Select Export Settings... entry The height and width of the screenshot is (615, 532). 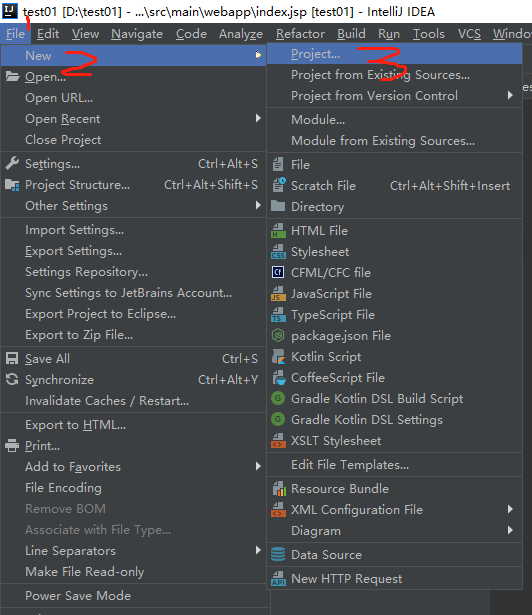(x=133, y=251)
